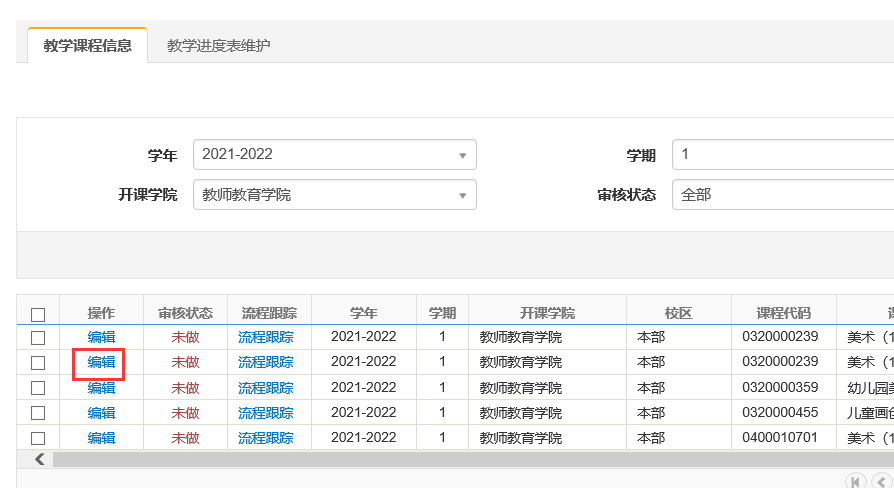Expand the 审核状态 filter showing 全部
894x488 pixels.
click(782, 195)
